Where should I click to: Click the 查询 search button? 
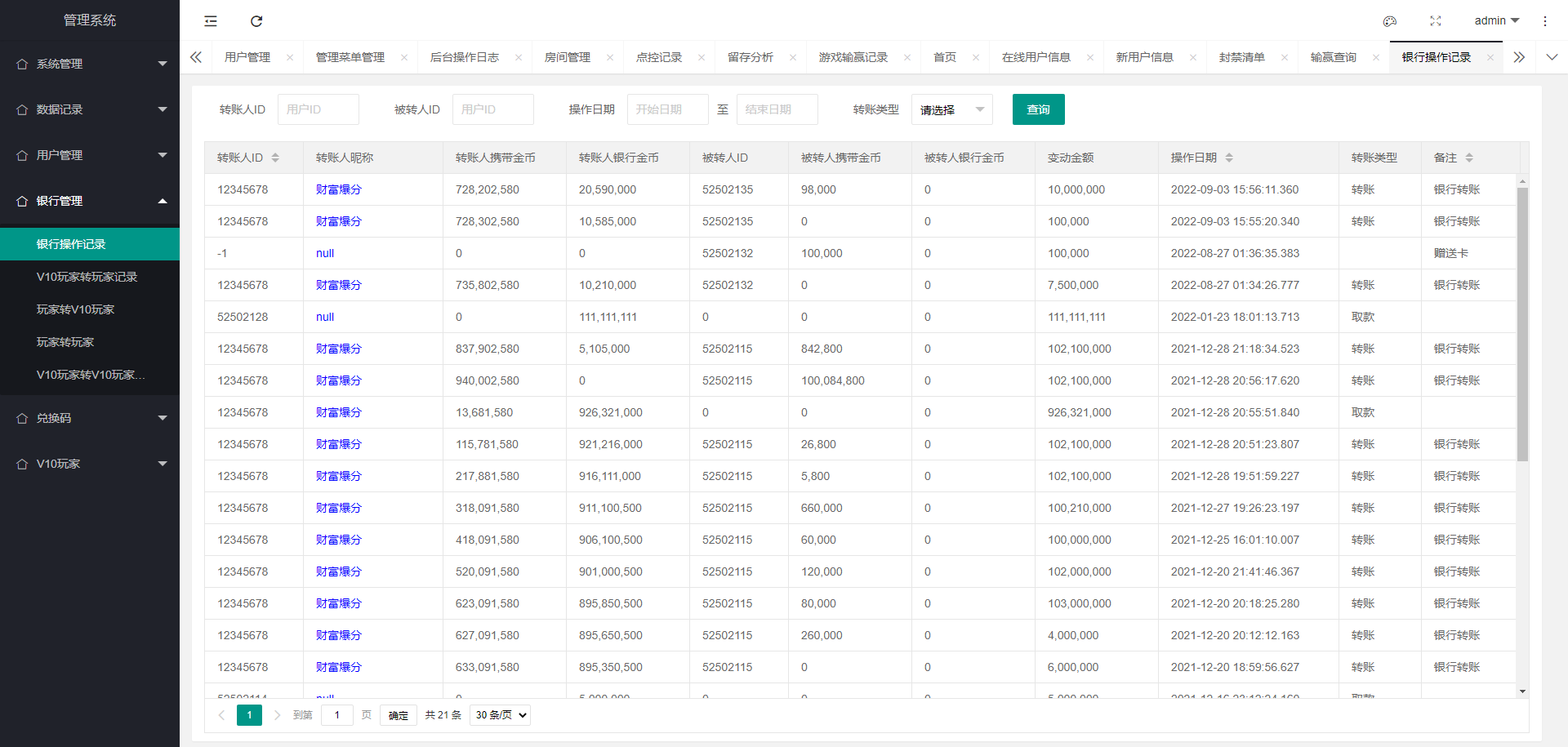pos(1038,109)
